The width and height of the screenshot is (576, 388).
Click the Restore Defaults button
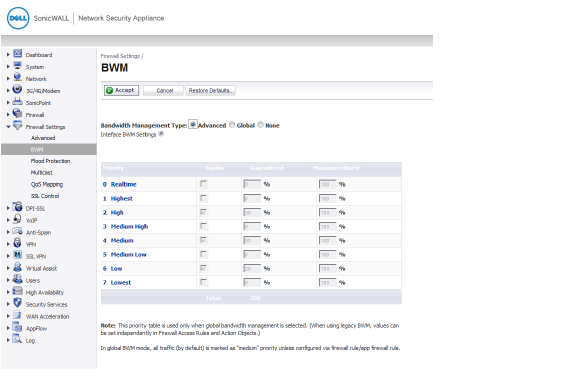point(210,90)
